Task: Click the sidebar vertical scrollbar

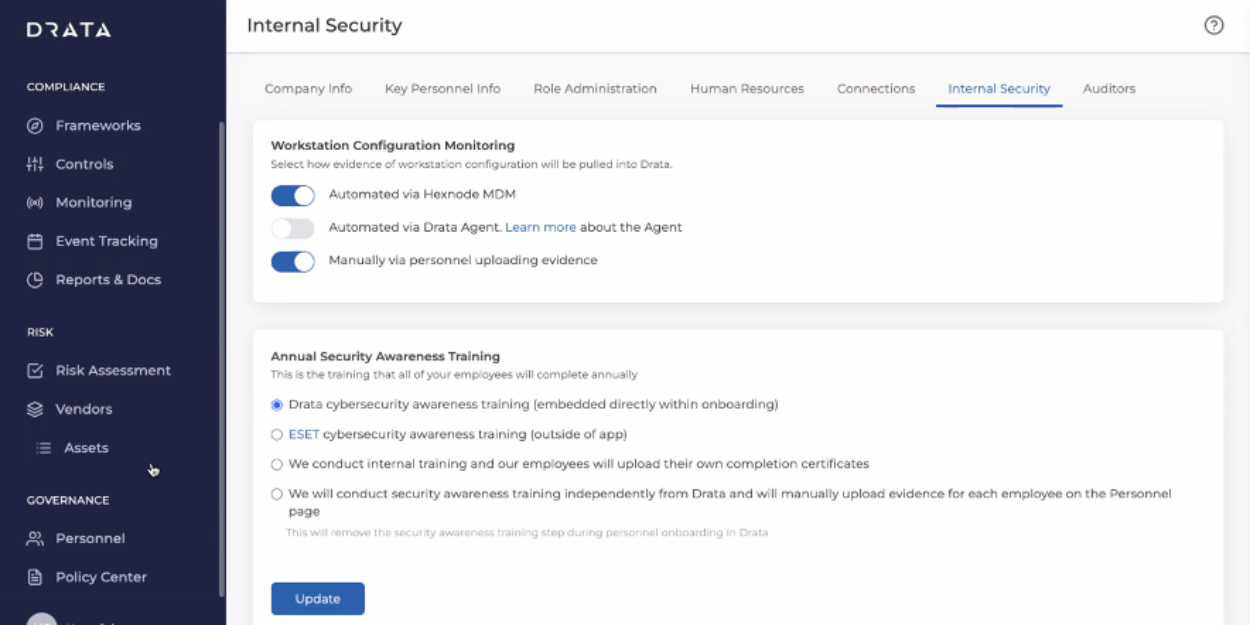Action: 221,359
